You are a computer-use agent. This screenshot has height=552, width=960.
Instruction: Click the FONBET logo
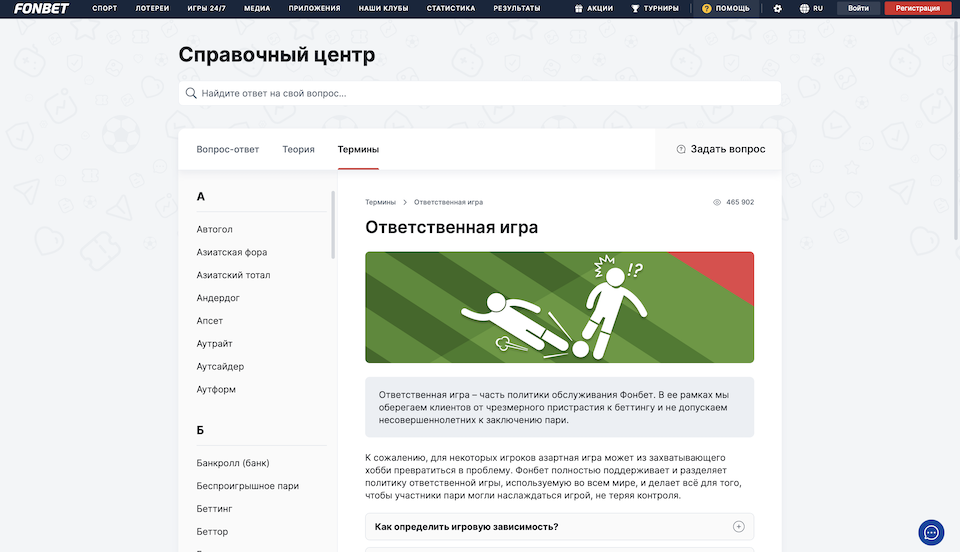pos(41,9)
